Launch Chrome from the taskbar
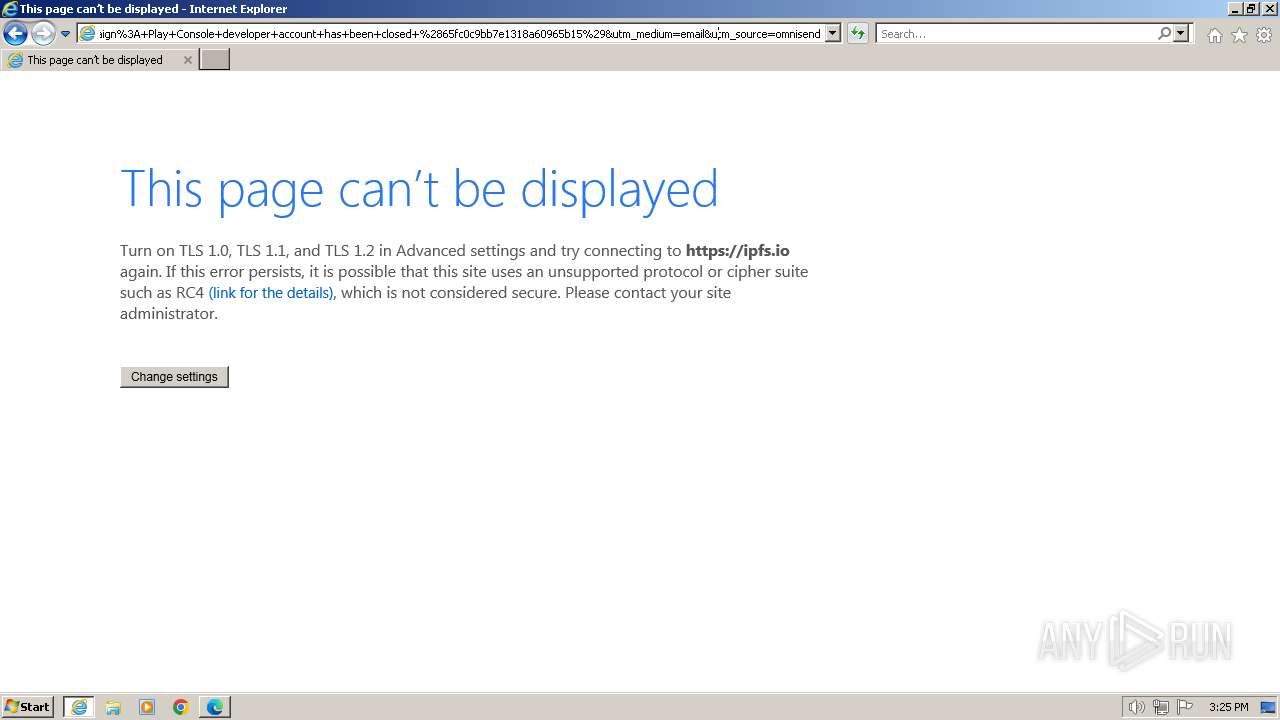Screen dimensions: 1280x720 (x=181, y=707)
